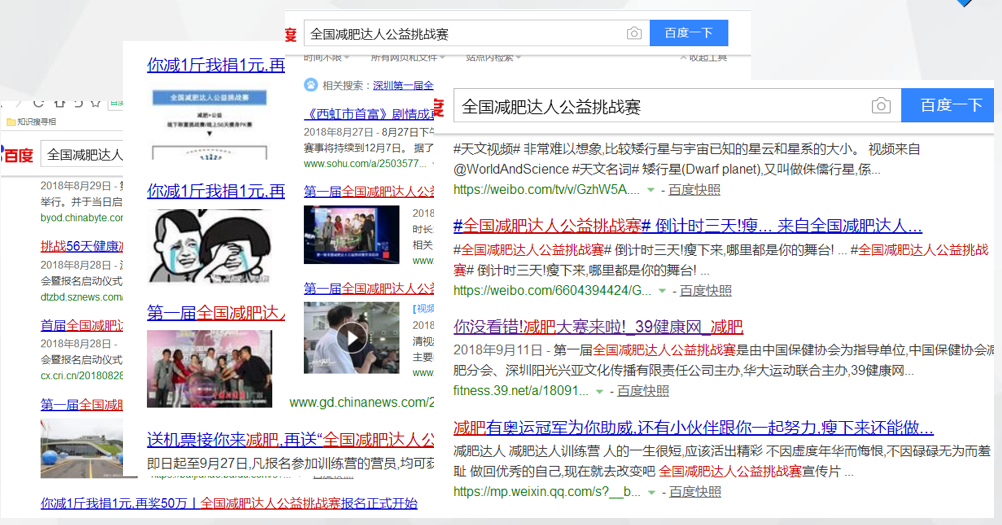
Task: Open 百度快照 for mp.weixin.qq.com result
Action: coord(695,492)
